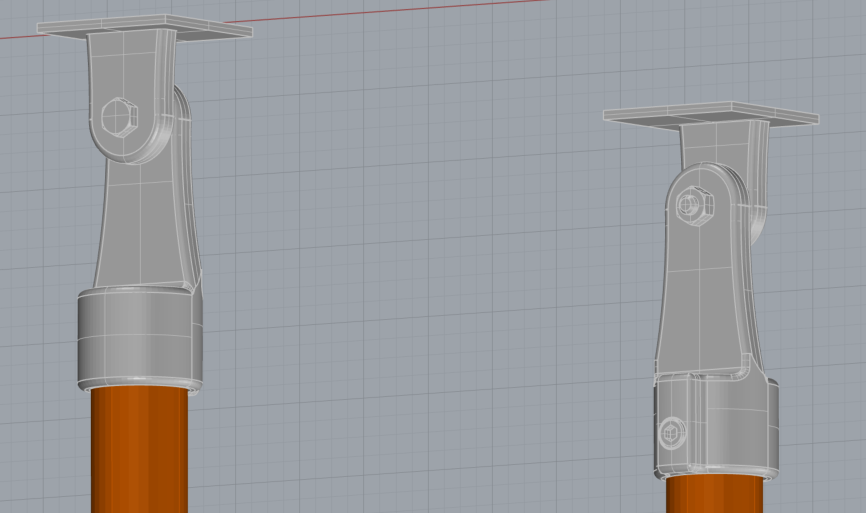Click the hex nut on right pivot
The image size is (866, 513).
[691, 204]
